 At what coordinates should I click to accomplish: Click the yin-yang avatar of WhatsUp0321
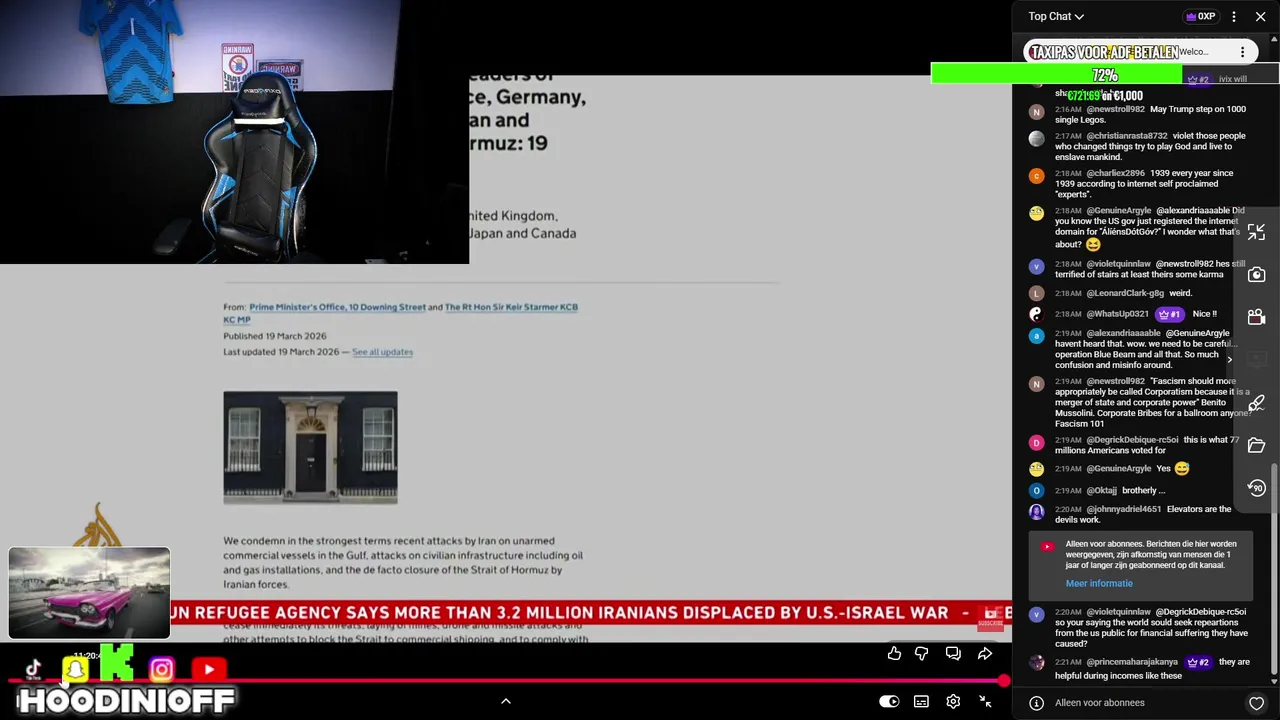coord(1037,314)
